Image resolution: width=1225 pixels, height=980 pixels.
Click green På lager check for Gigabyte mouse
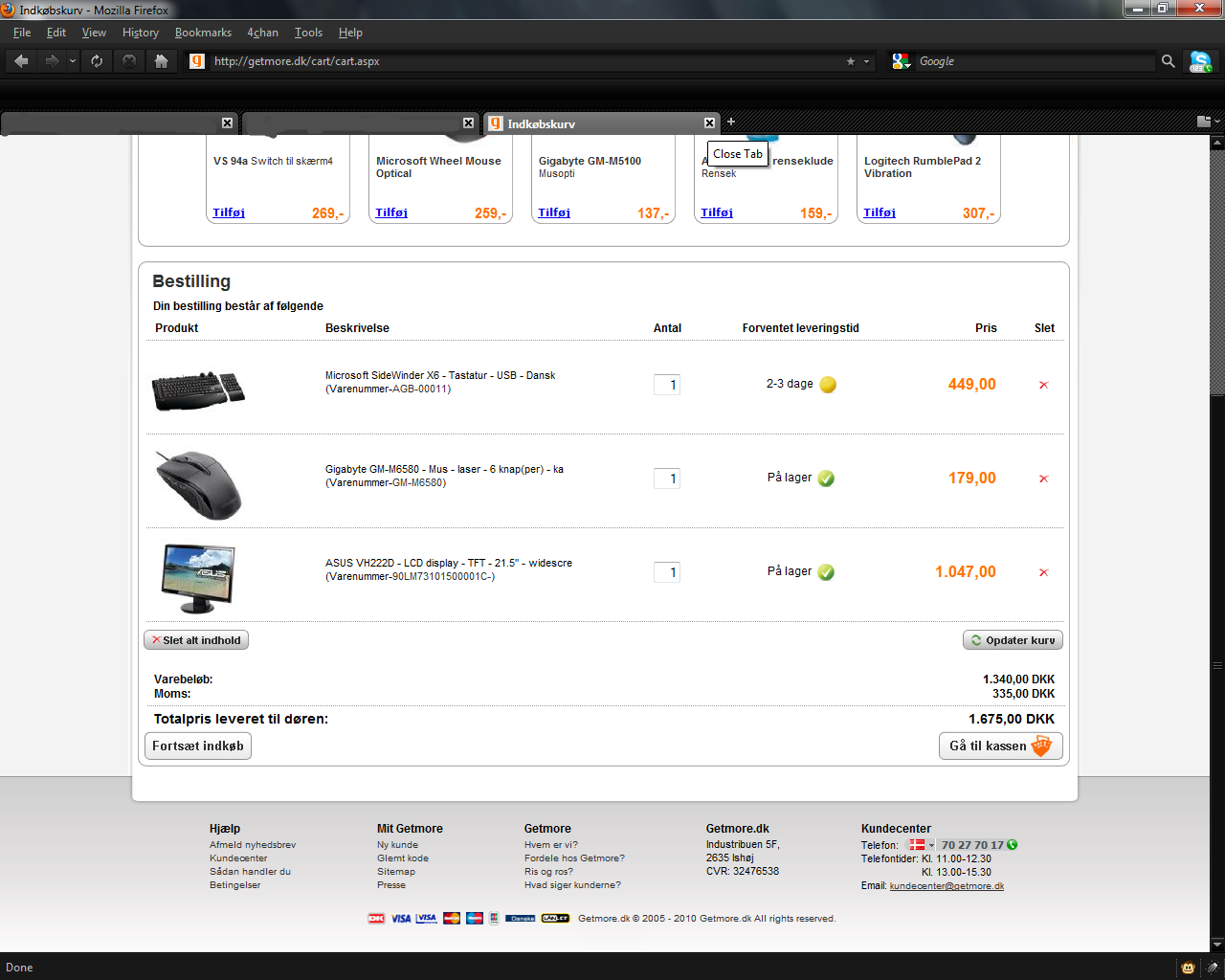click(826, 479)
